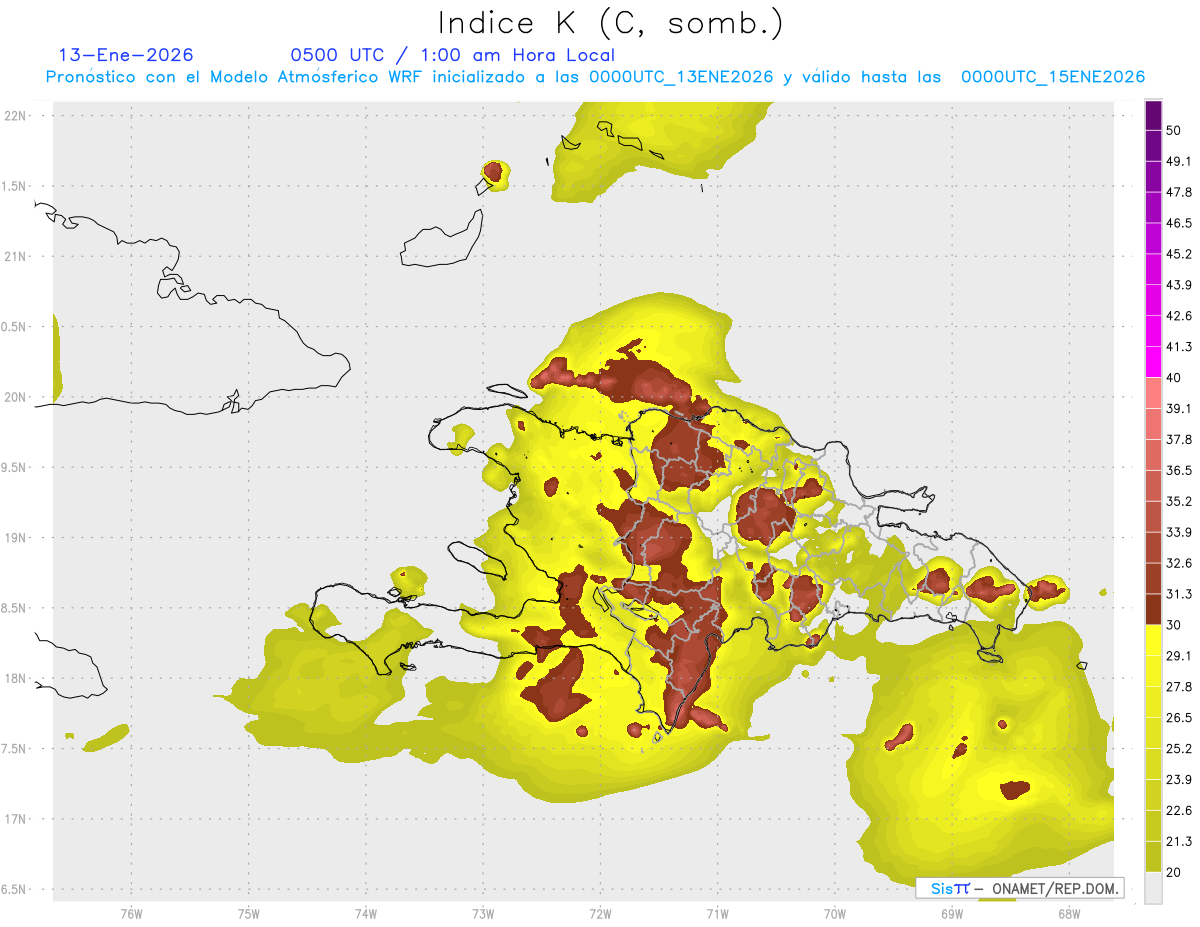Click the "21N" latitude axis label
Screen dimensions: 1200x927
(x=16, y=256)
